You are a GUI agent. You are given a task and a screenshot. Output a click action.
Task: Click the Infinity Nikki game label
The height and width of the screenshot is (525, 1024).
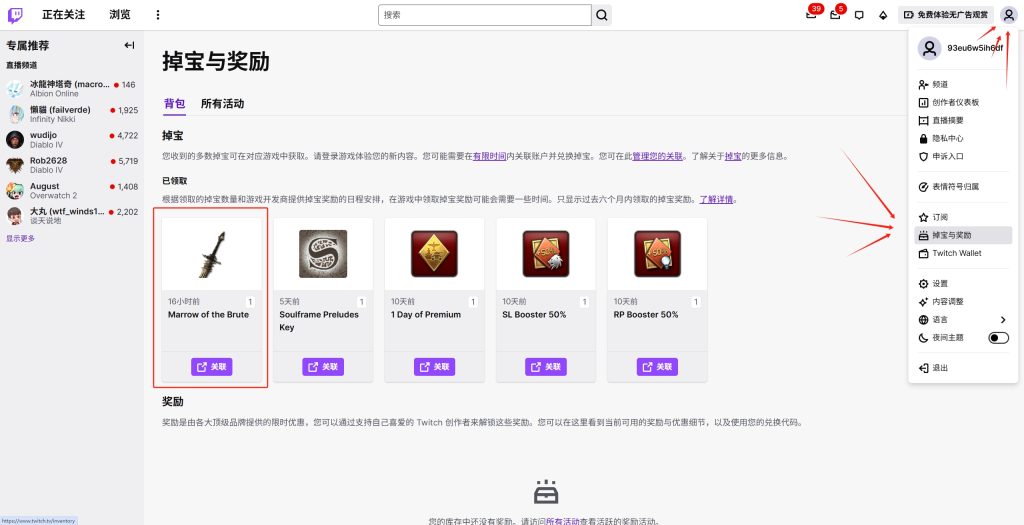[52, 119]
